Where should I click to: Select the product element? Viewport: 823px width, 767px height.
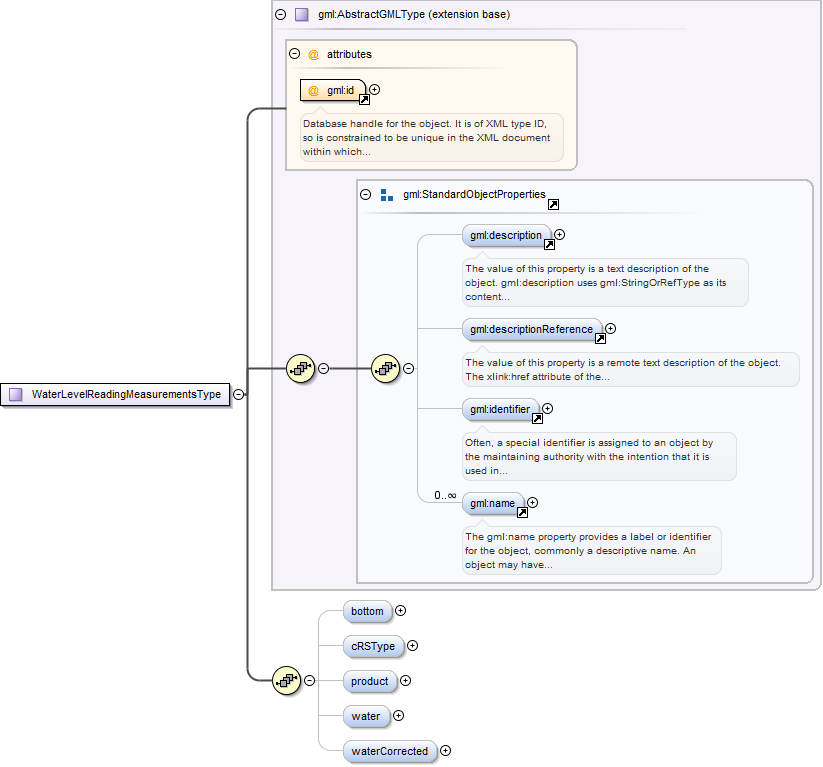tap(370, 681)
